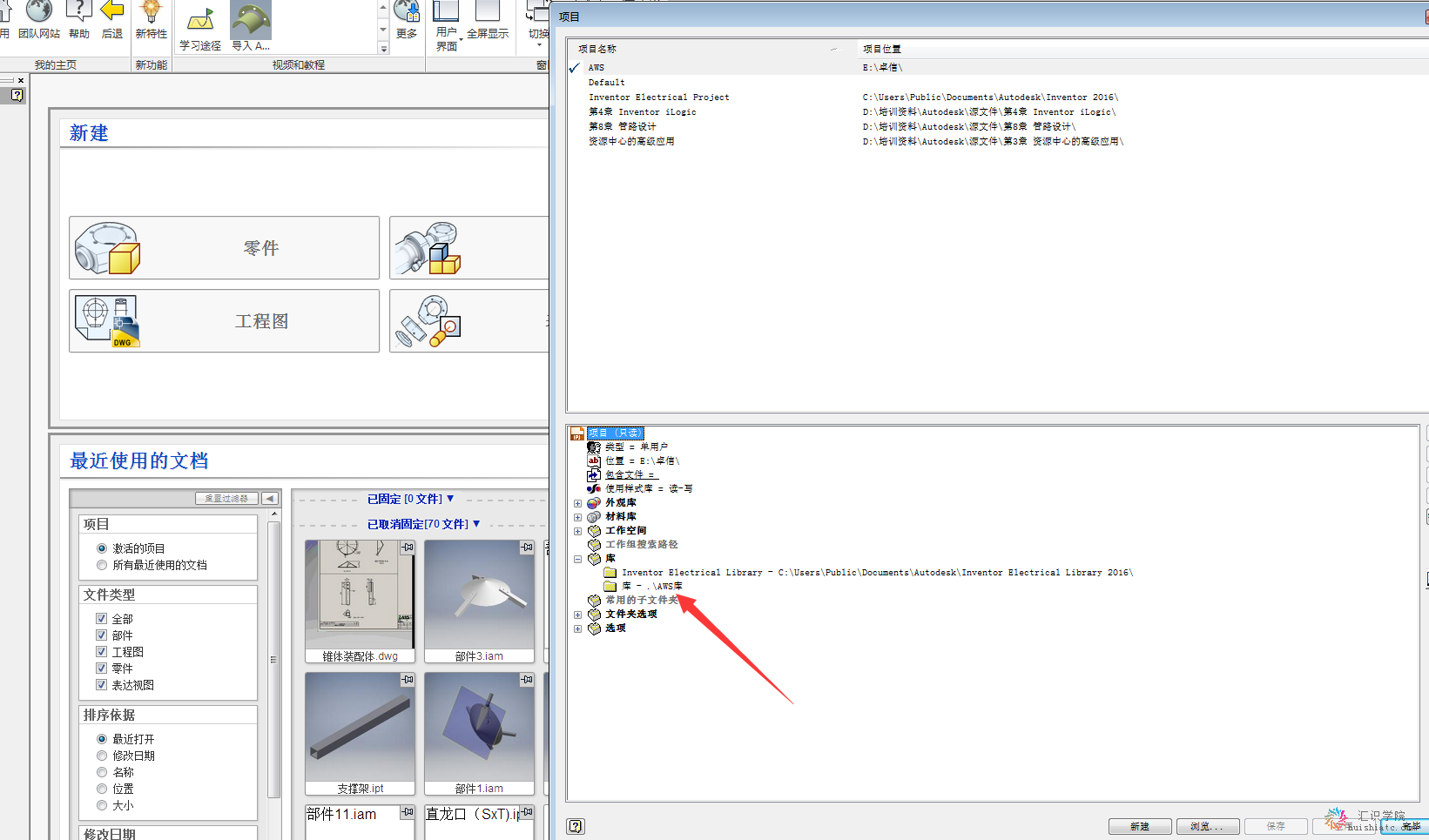
Task: Collapse the filter panel arrow button
Action: coord(270,499)
